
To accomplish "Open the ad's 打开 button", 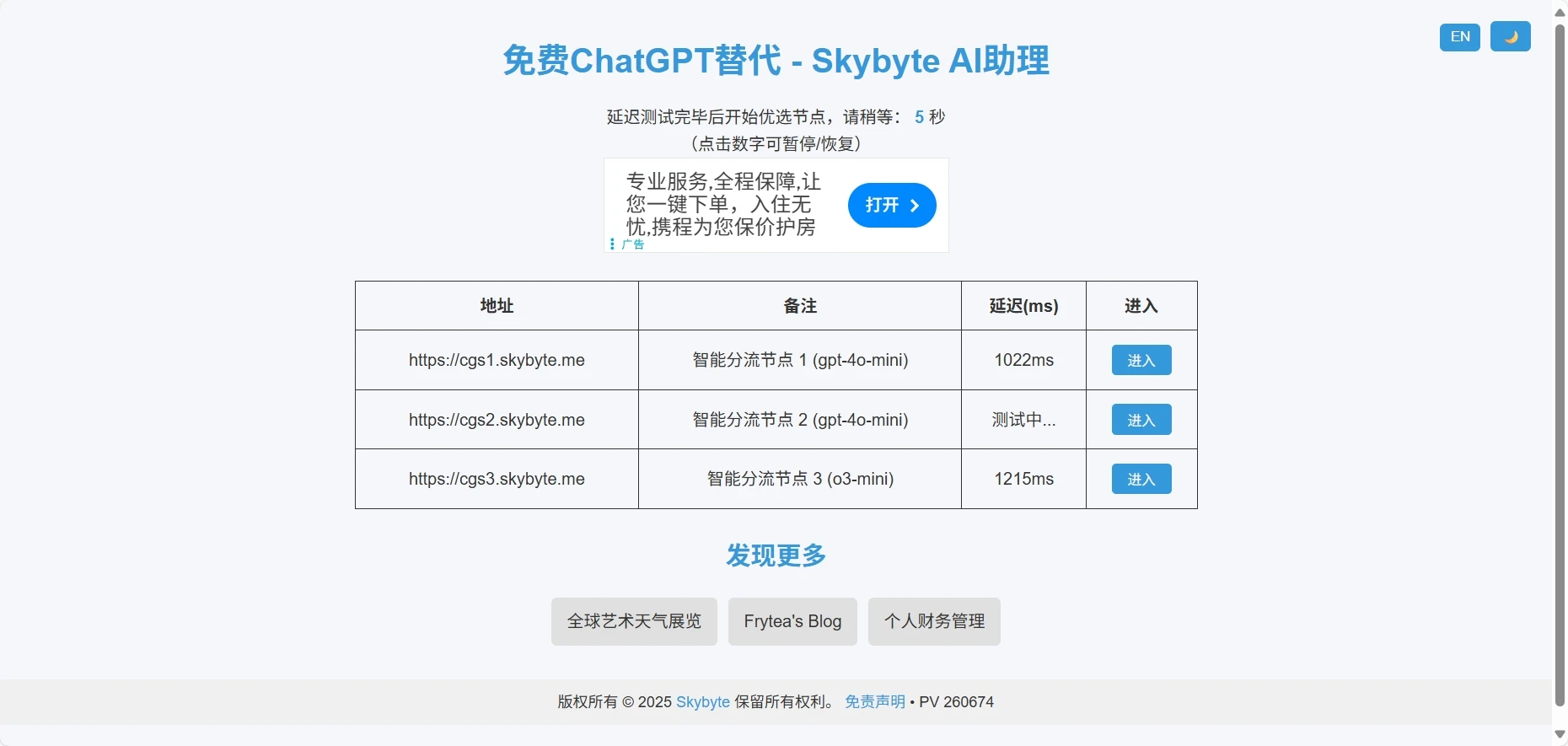I will pos(892,205).
